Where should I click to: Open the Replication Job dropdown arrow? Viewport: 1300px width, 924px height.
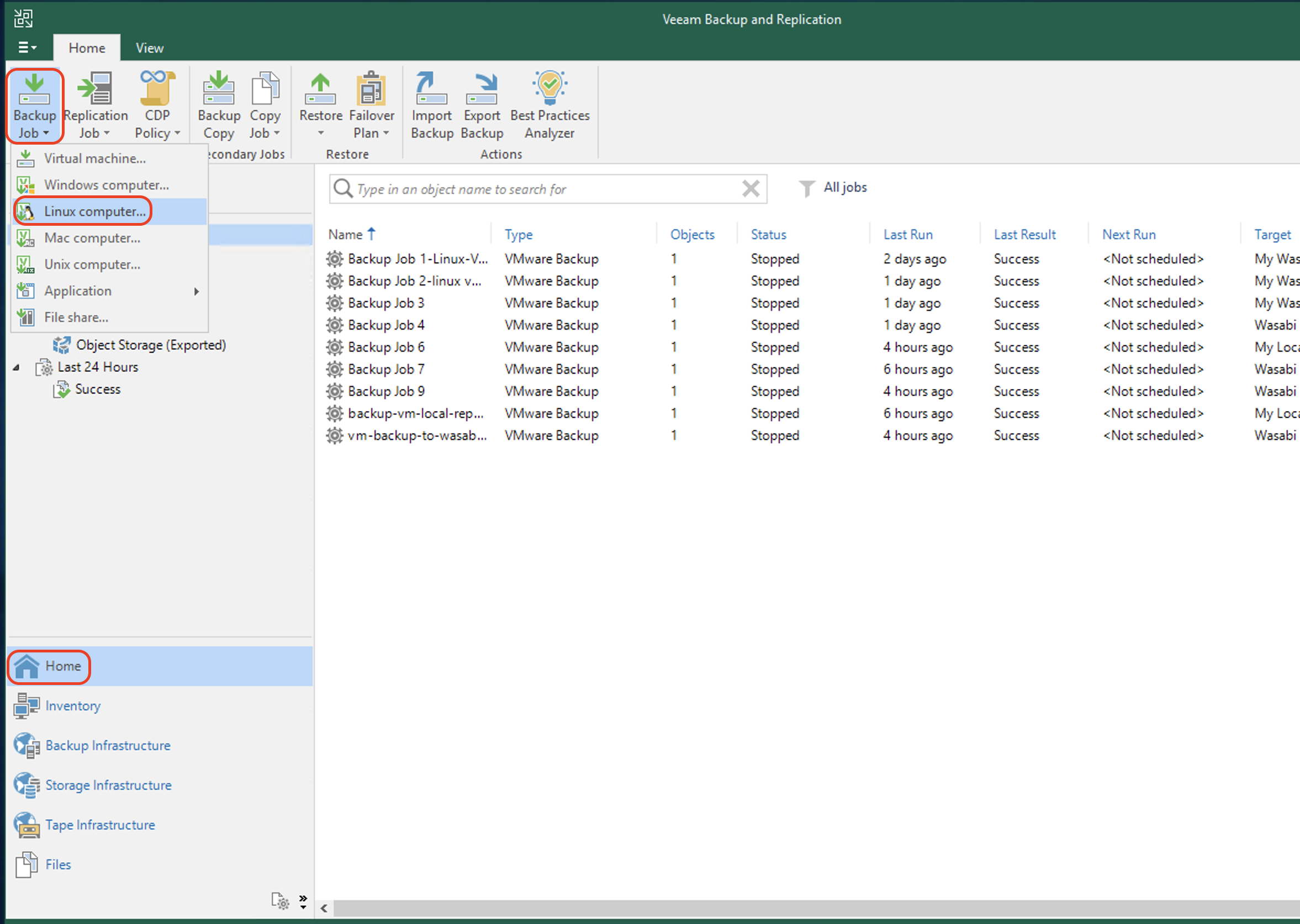(x=107, y=133)
